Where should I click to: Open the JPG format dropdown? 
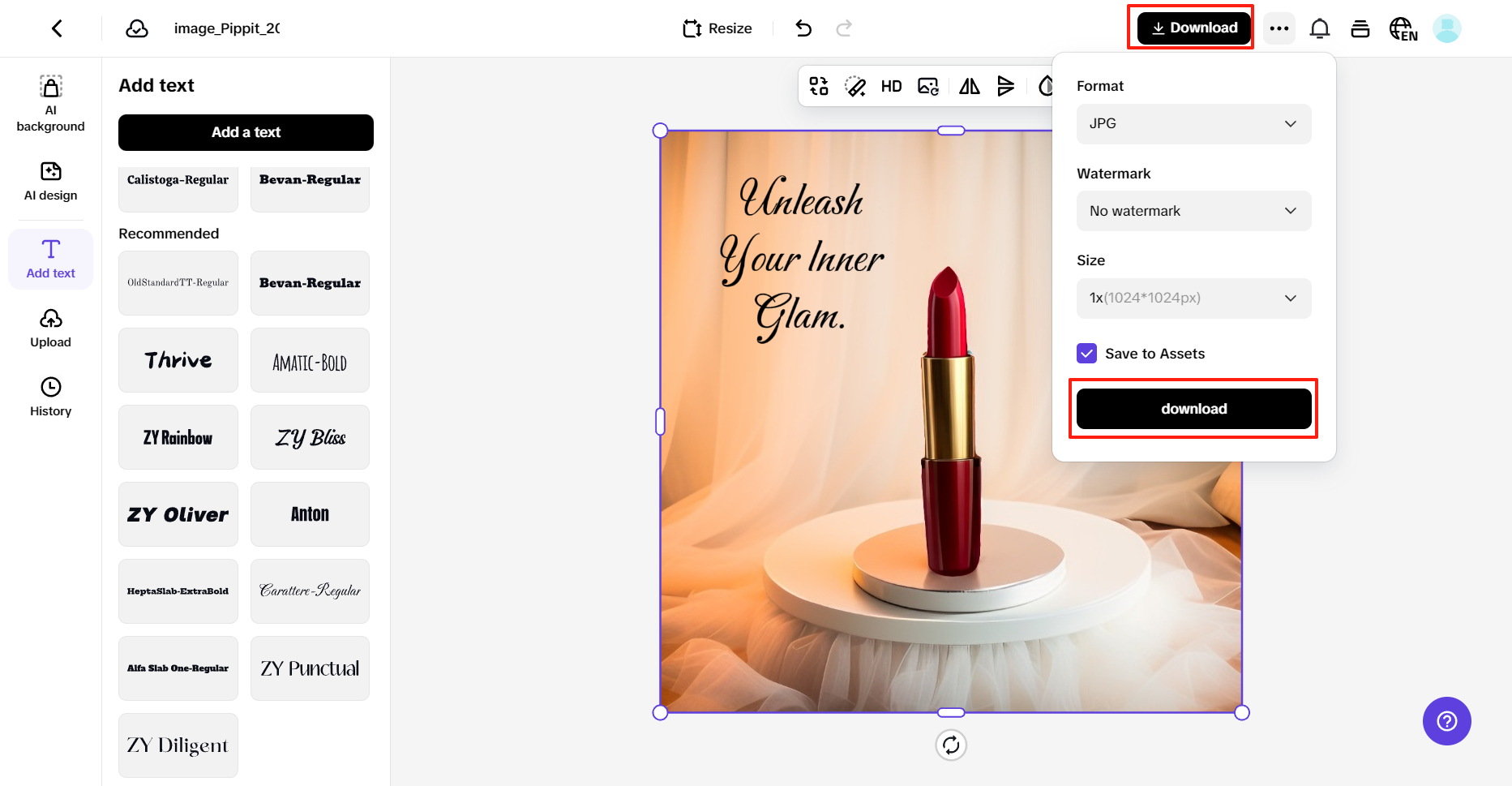point(1193,123)
